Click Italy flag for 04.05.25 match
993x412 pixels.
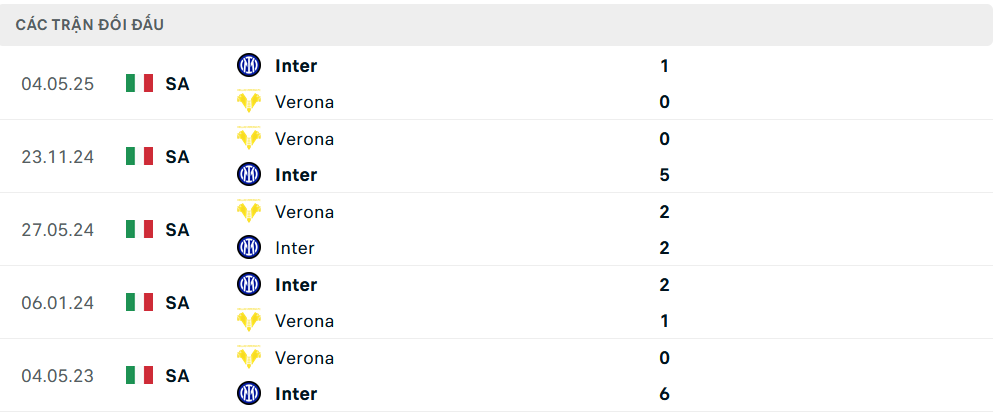(139, 83)
